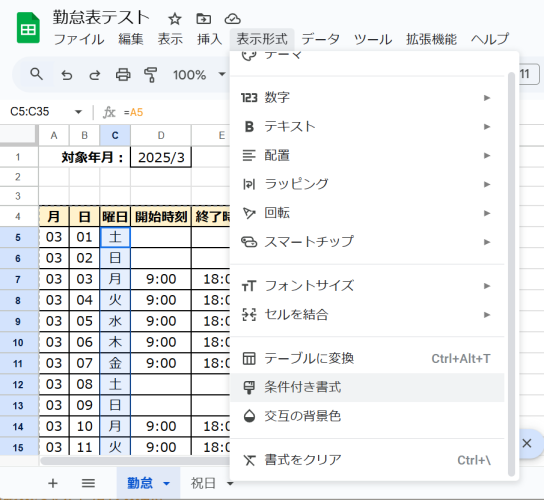Open the ファイル menu
This screenshot has width=544, height=500.
point(79,39)
